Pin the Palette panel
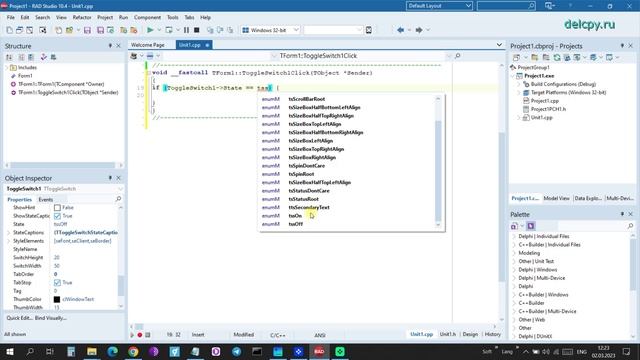 622,214
